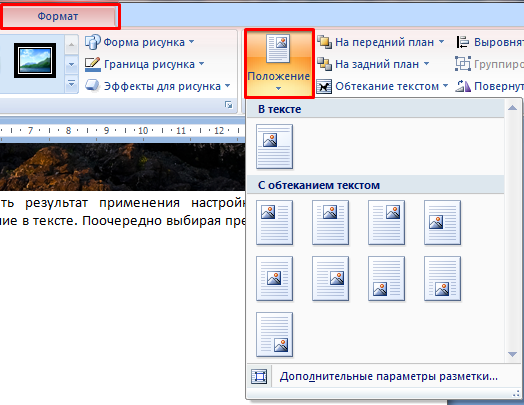Click the picture styles gallery down arrow
The width and height of the screenshot is (524, 405).
(x=71, y=64)
